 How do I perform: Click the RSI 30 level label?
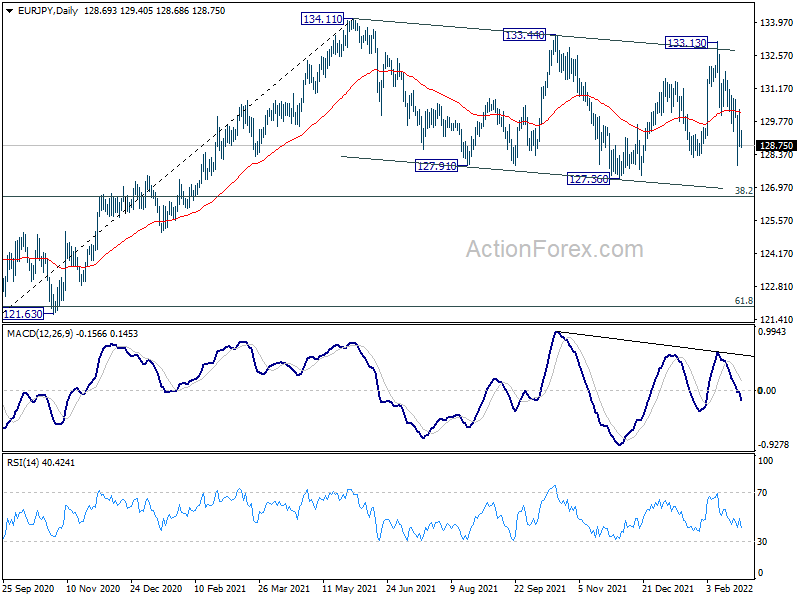point(762,542)
